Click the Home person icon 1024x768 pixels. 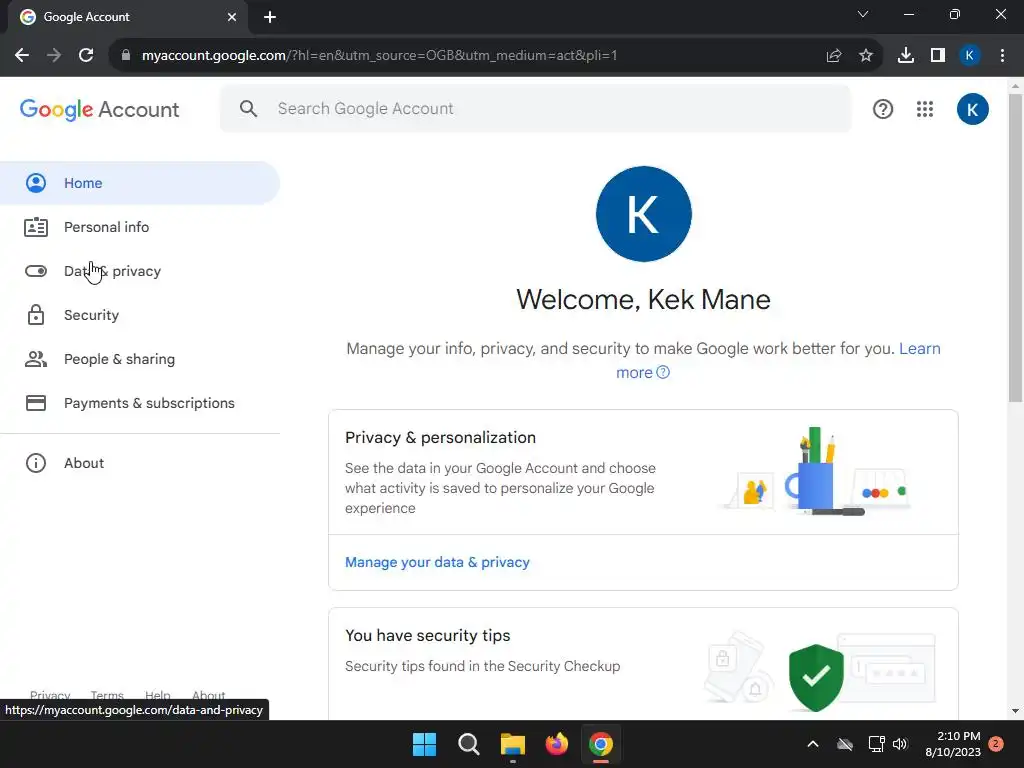[x=36, y=183]
